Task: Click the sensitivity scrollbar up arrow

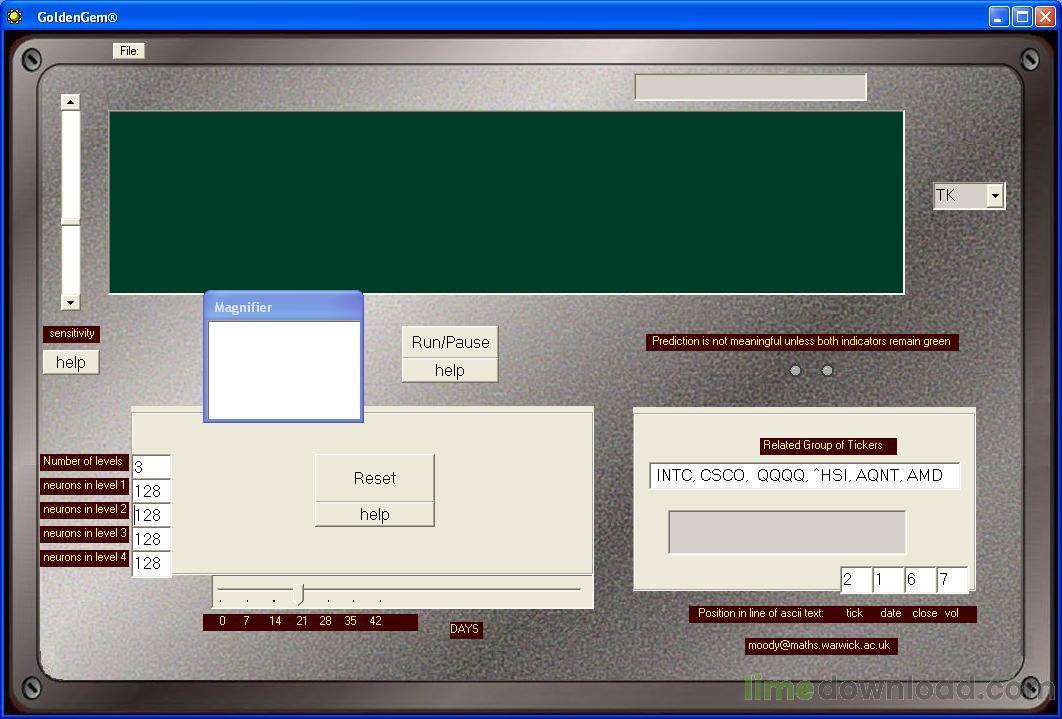Action: 70,102
